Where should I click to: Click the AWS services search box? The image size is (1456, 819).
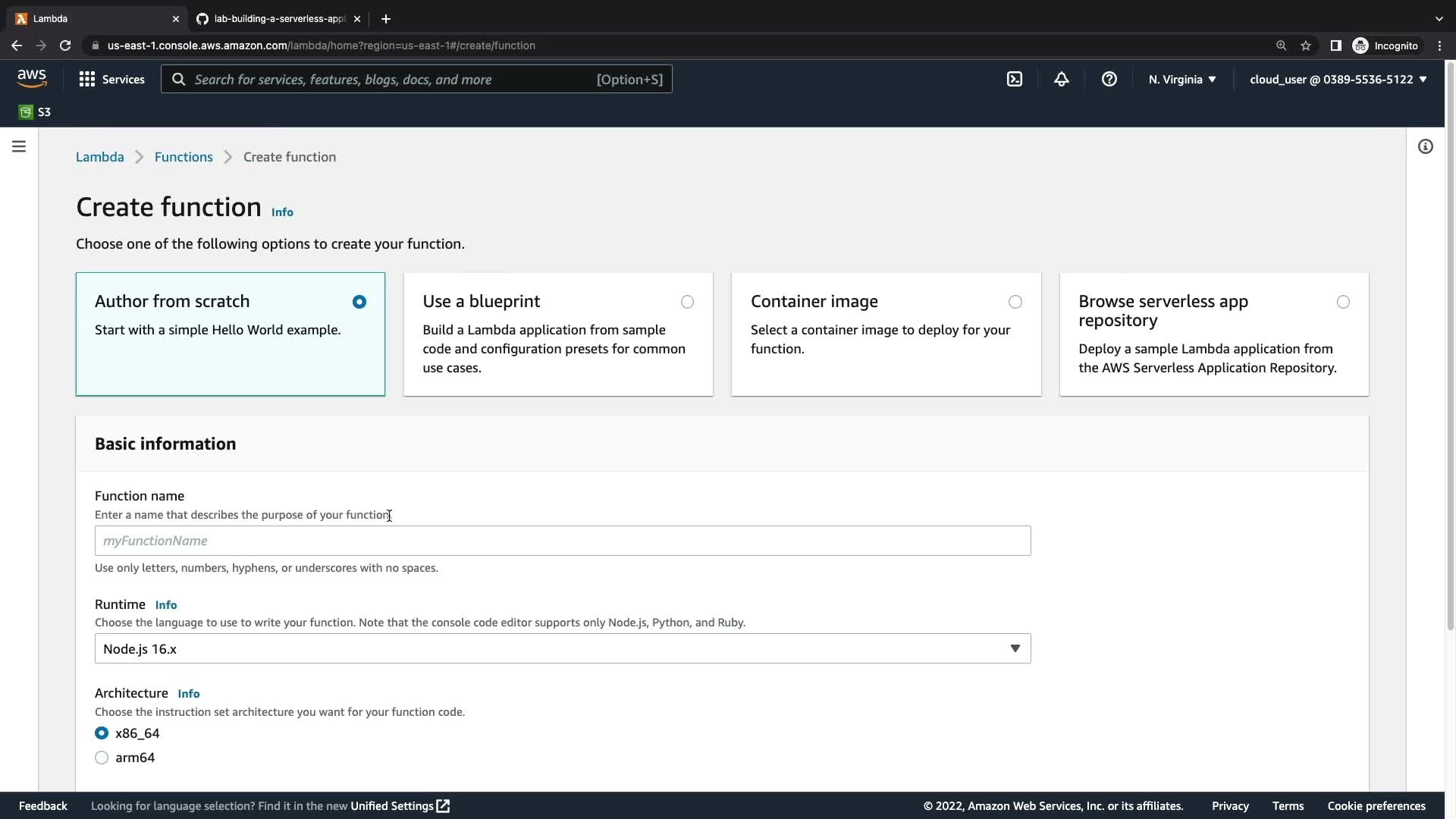click(x=416, y=79)
